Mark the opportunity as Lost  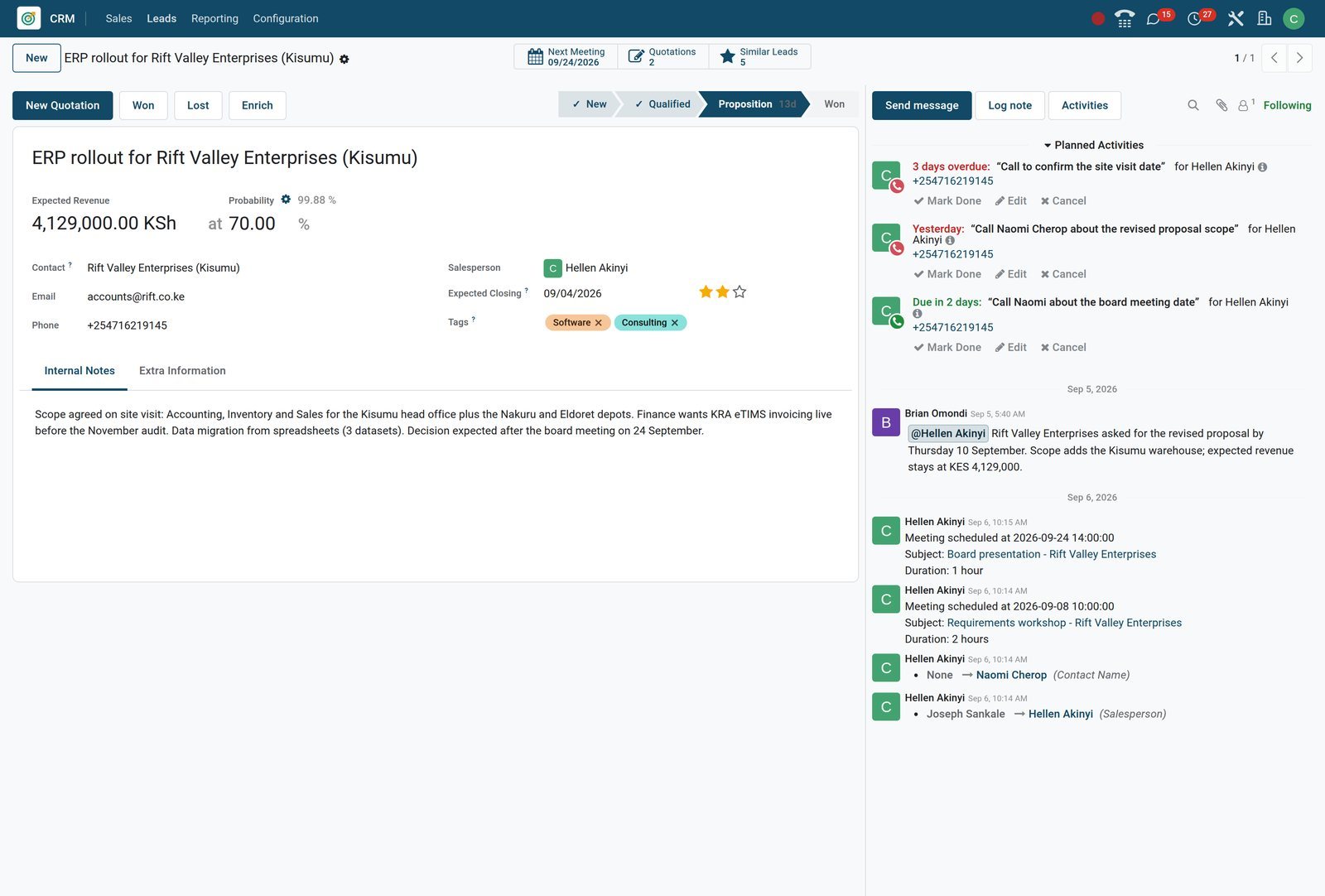point(198,105)
